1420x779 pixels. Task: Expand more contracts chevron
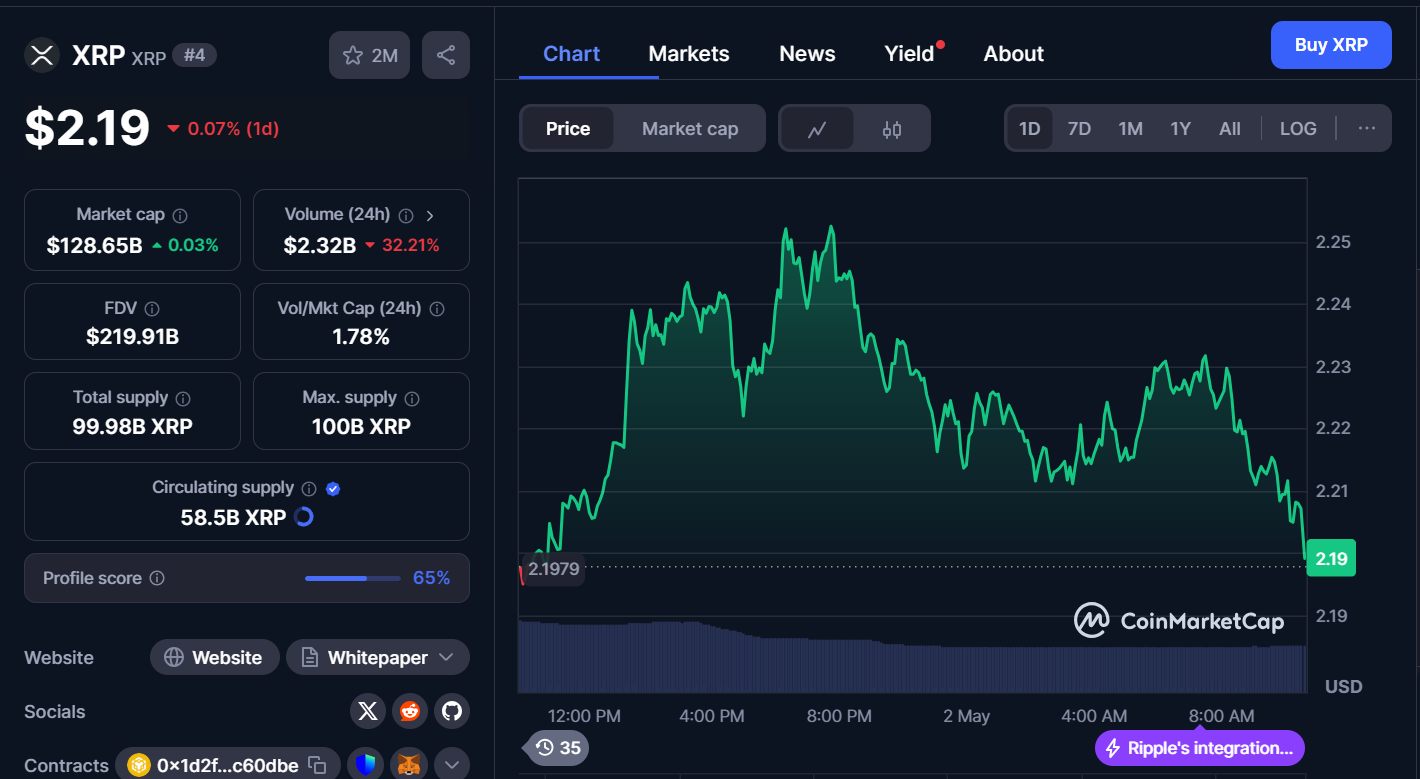(452, 765)
